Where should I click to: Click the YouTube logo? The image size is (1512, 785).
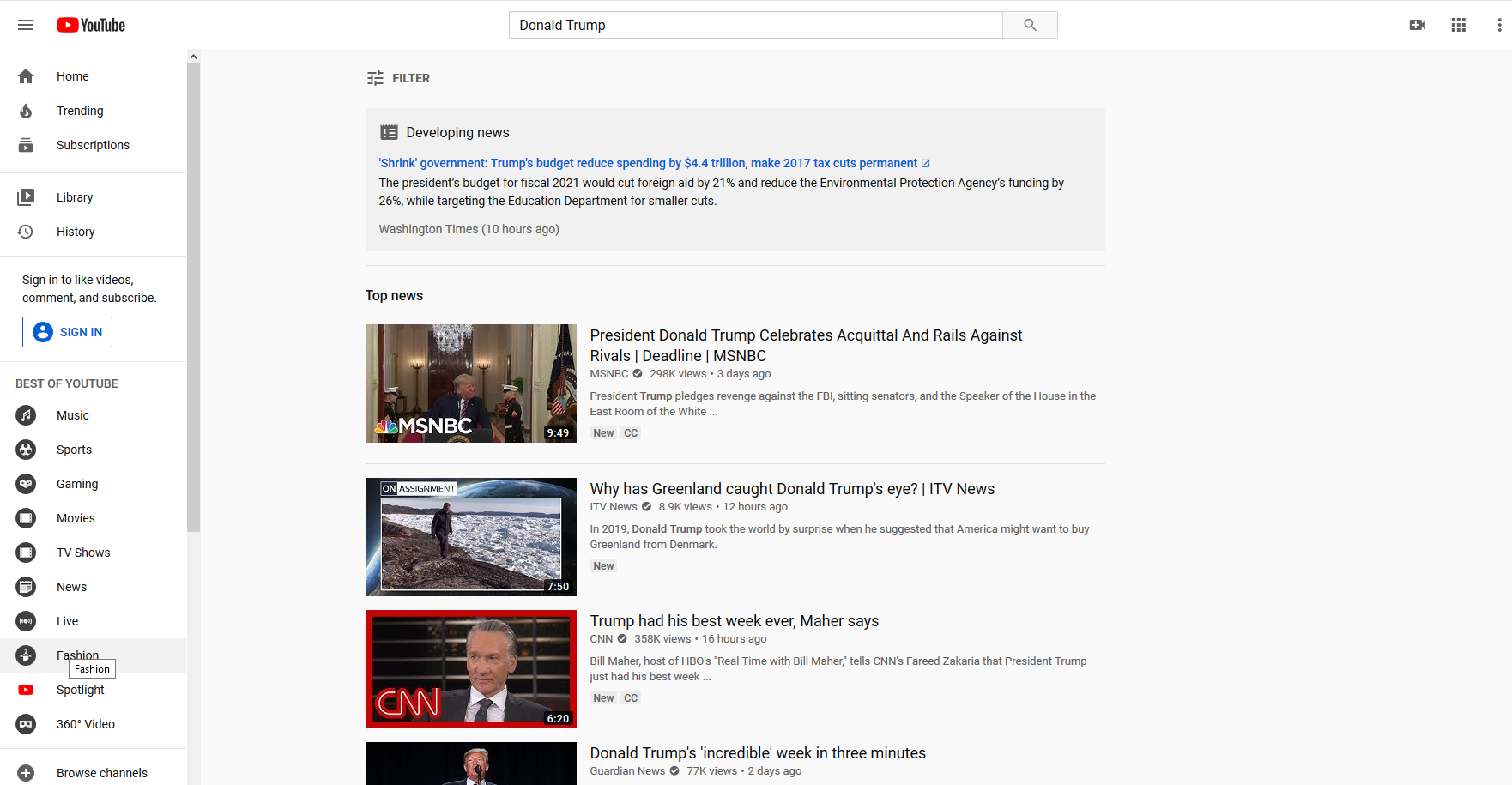coord(91,25)
